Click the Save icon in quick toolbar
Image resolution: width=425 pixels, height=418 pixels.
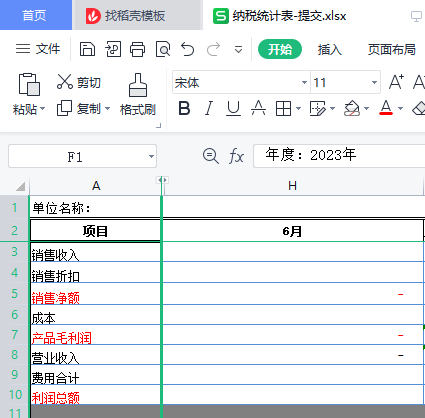87,49
